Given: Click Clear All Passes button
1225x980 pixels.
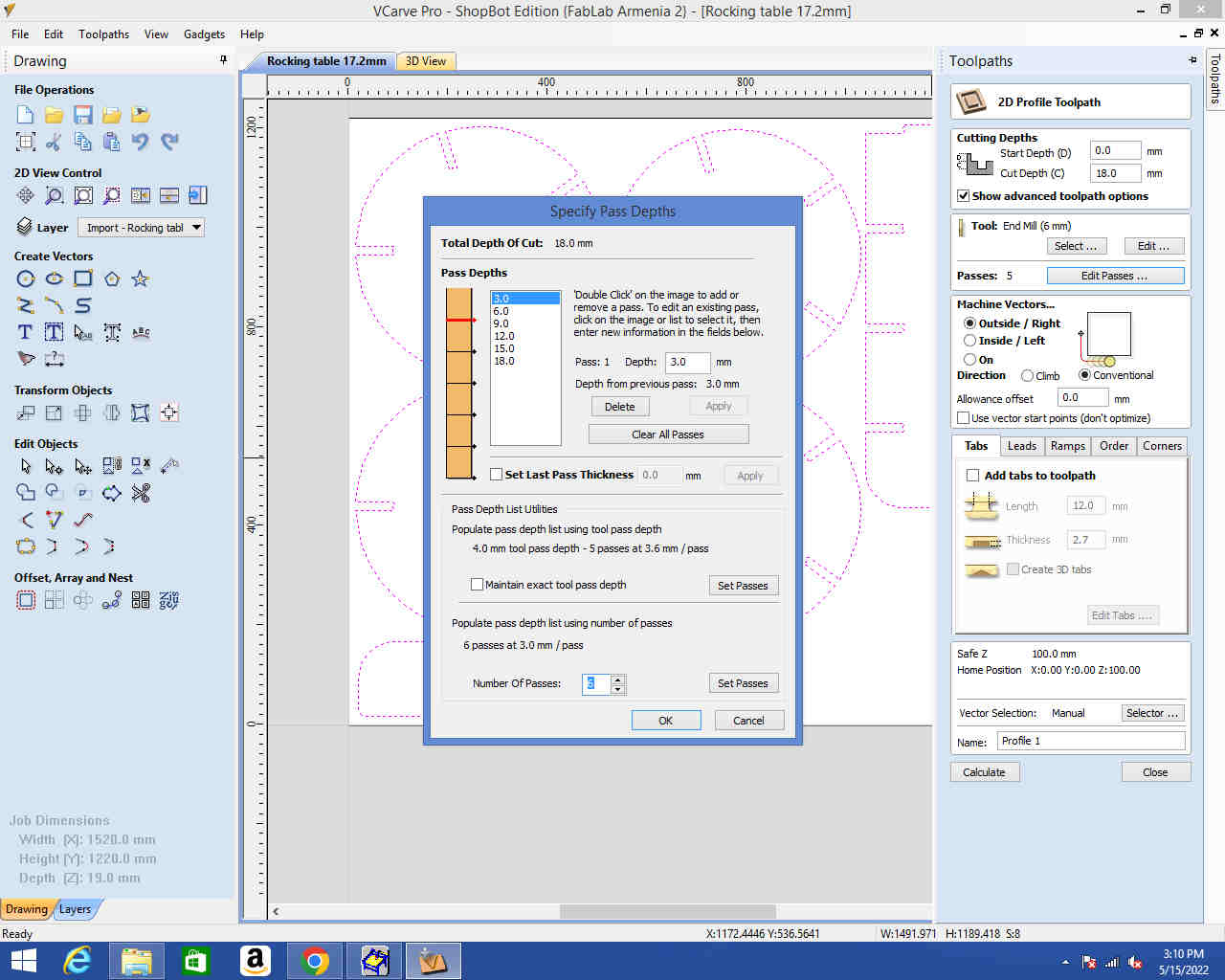Looking at the screenshot, I should pos(668,434).
